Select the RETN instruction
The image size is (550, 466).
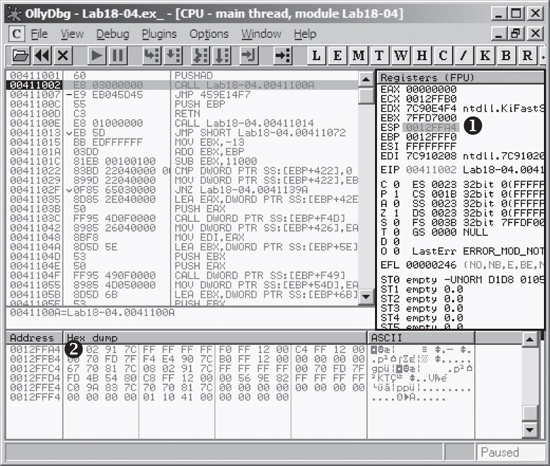tap(187, 114)
